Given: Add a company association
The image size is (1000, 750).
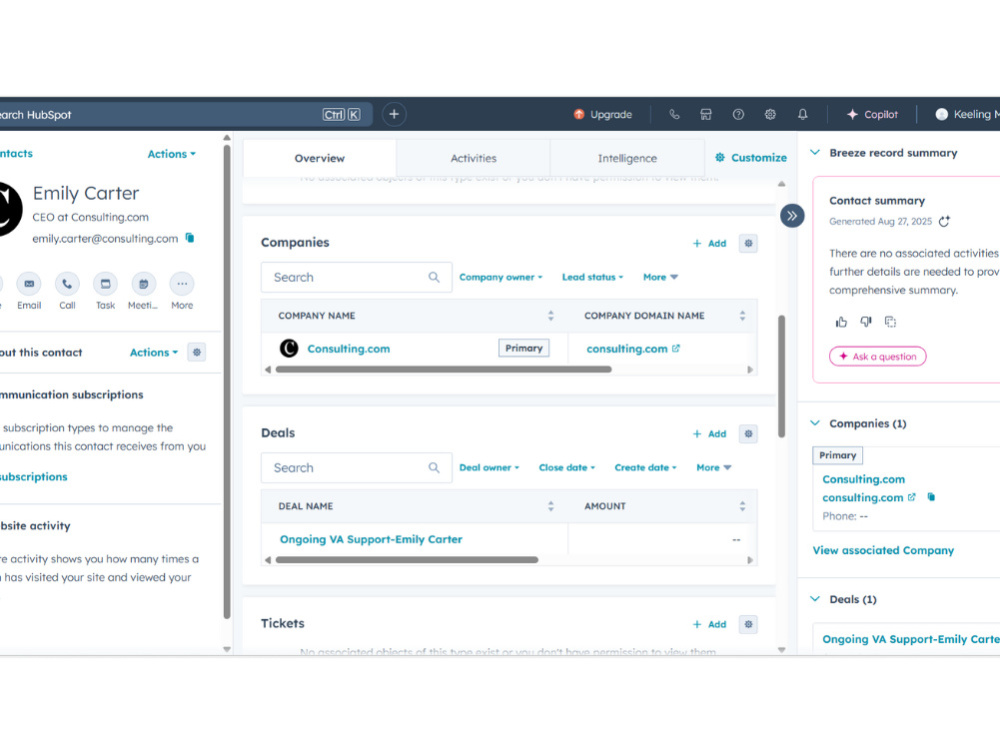Looking at the screenshot, I should tap(710, 243).
